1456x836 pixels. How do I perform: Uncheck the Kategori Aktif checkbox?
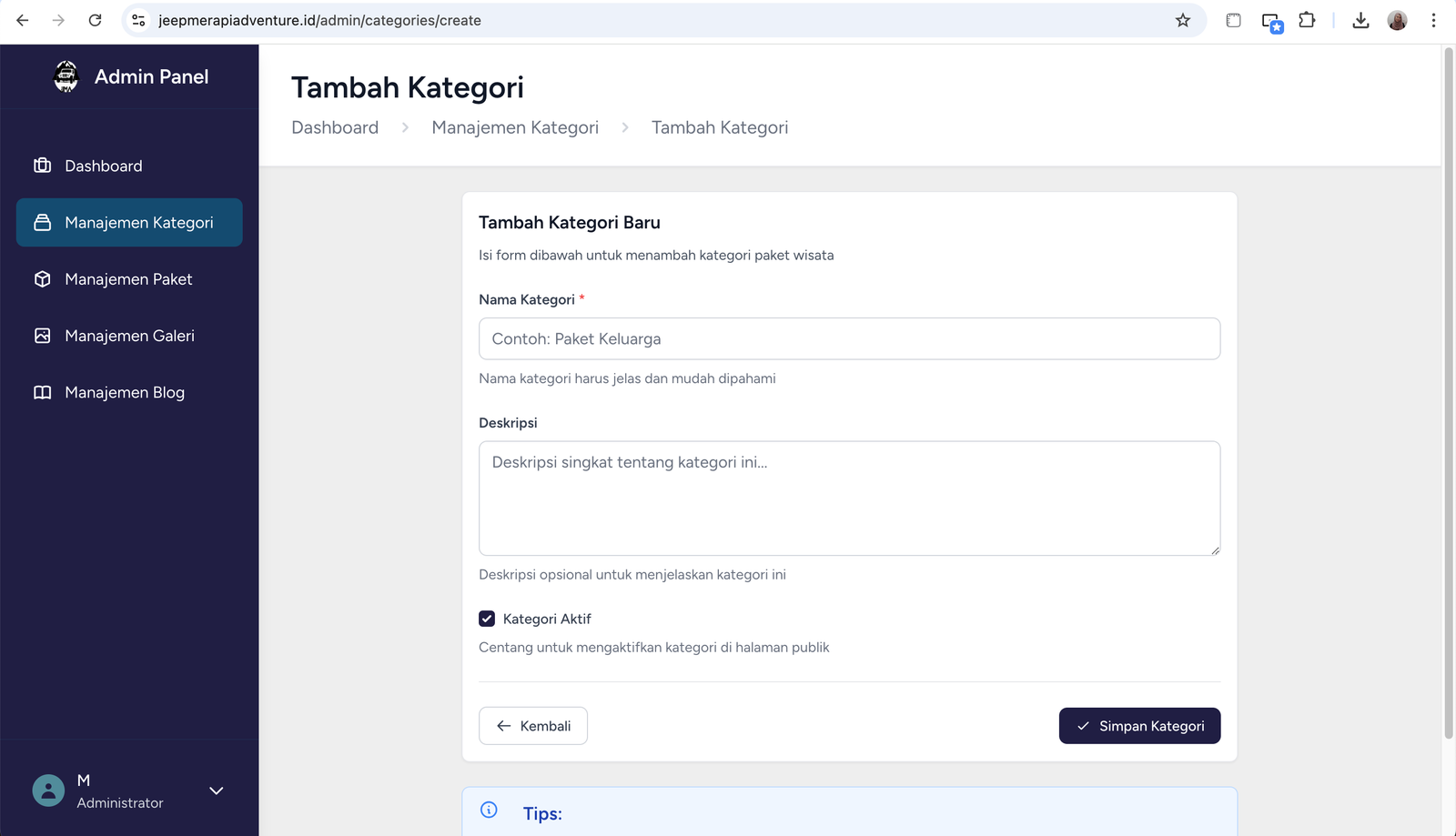(487, 619)
